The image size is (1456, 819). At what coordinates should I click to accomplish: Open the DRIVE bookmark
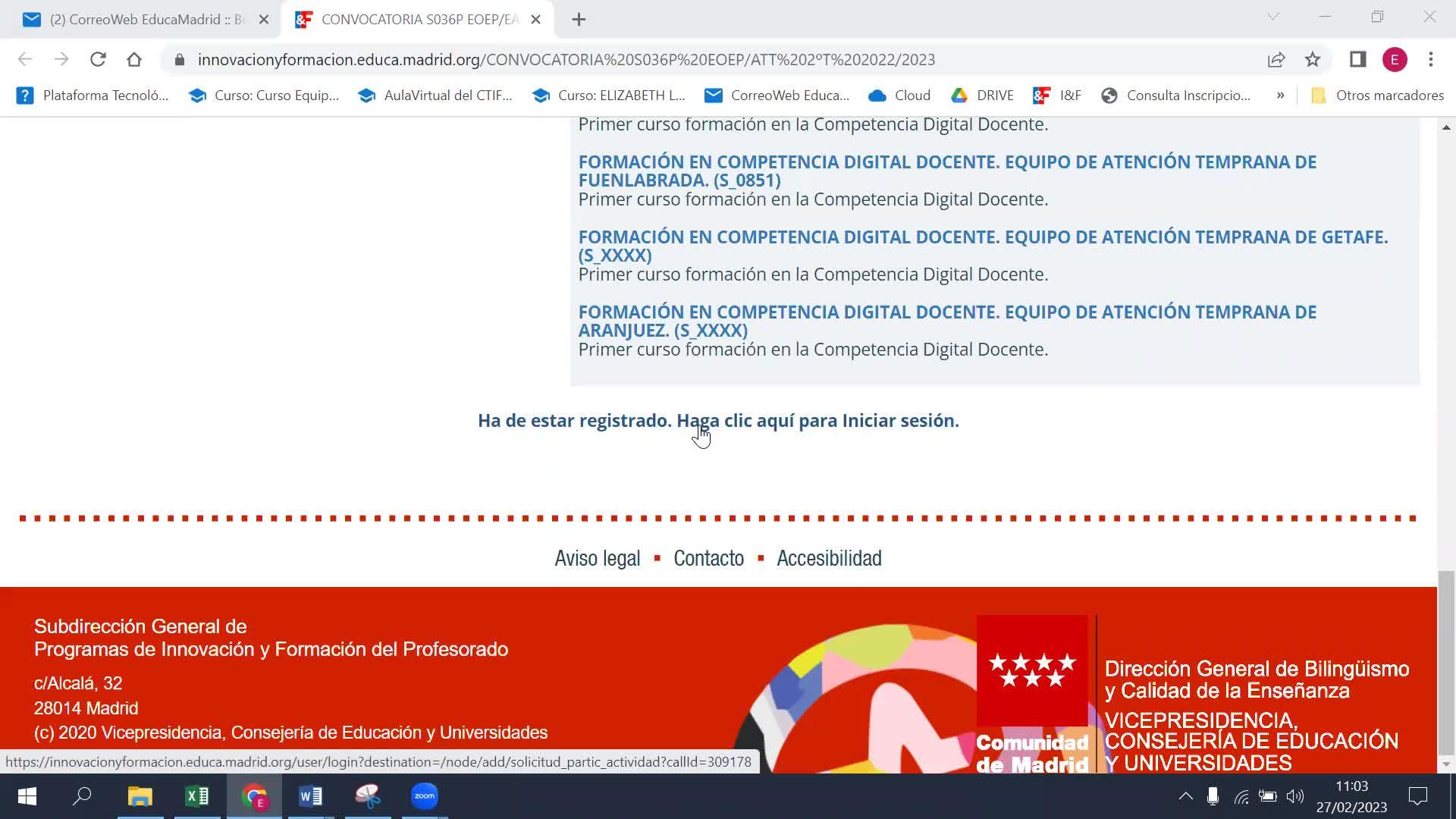point(983,96)
